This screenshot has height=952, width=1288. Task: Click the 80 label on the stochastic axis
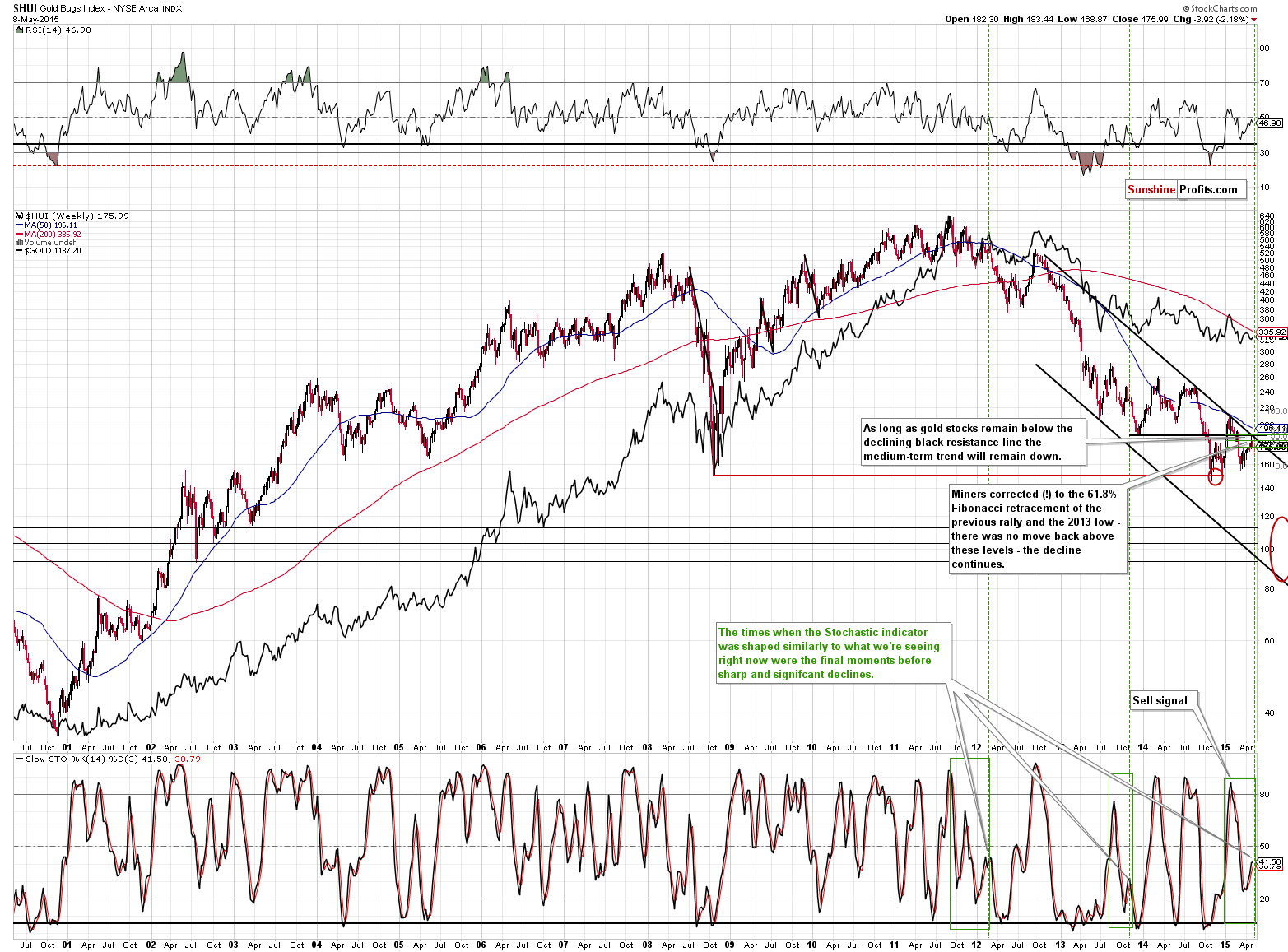(x=1265, y=794)
